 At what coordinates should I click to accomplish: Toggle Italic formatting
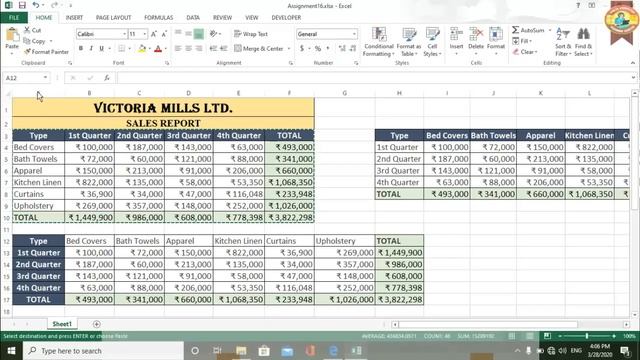pyautogui.click(x=91, y=49)
